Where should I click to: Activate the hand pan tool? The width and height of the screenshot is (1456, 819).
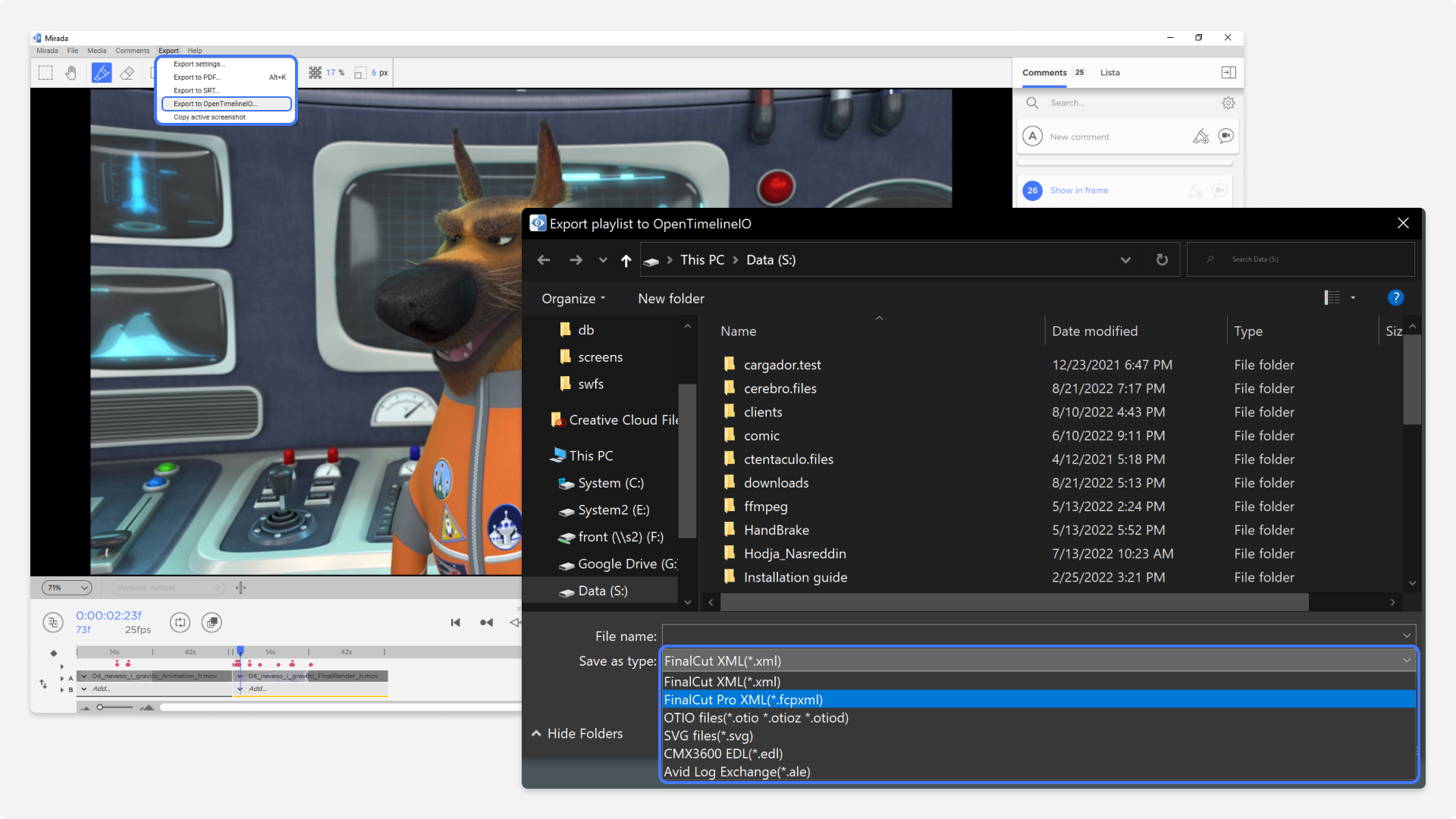71,73
